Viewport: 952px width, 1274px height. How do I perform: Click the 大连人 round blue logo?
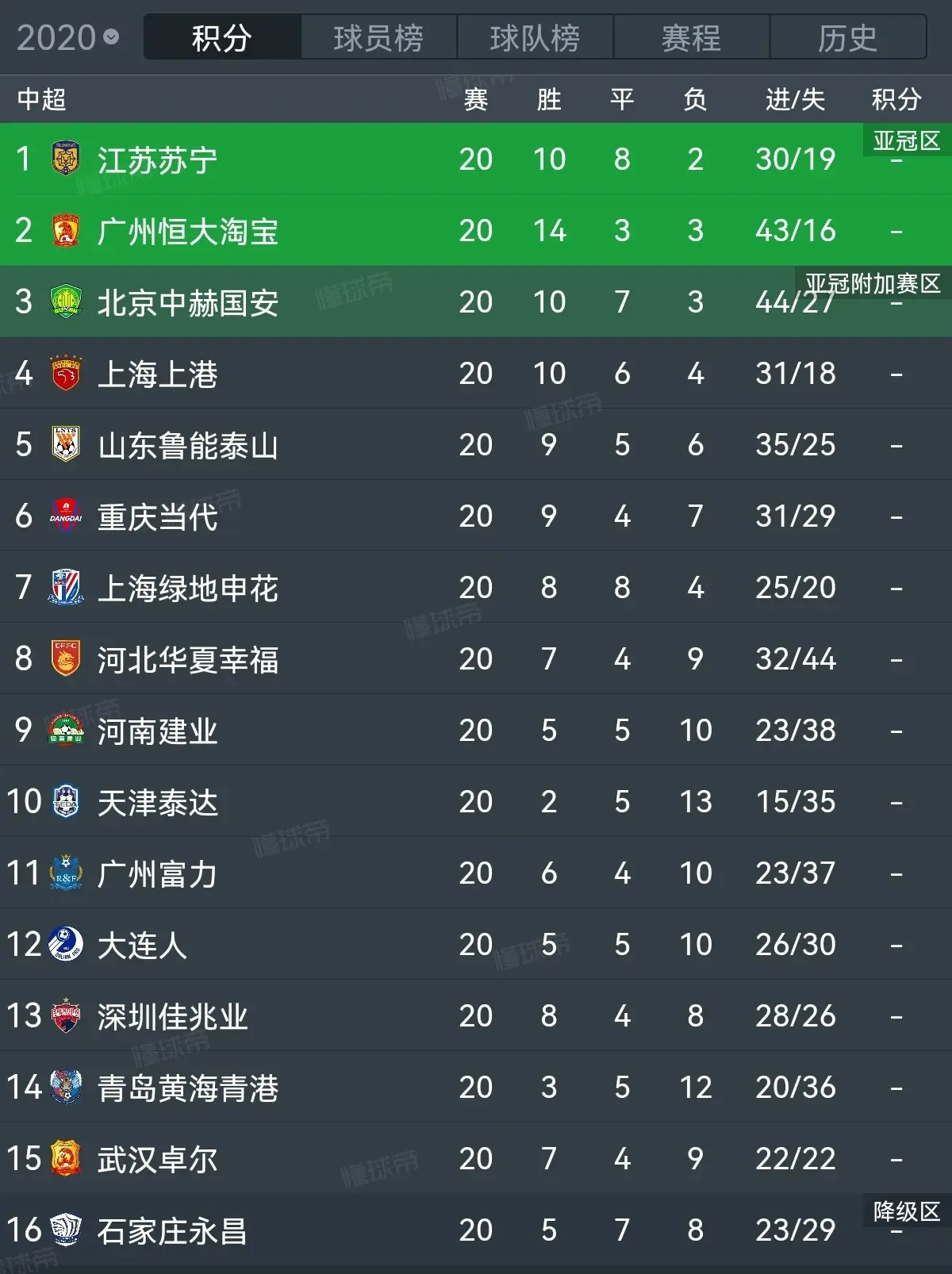66,944
